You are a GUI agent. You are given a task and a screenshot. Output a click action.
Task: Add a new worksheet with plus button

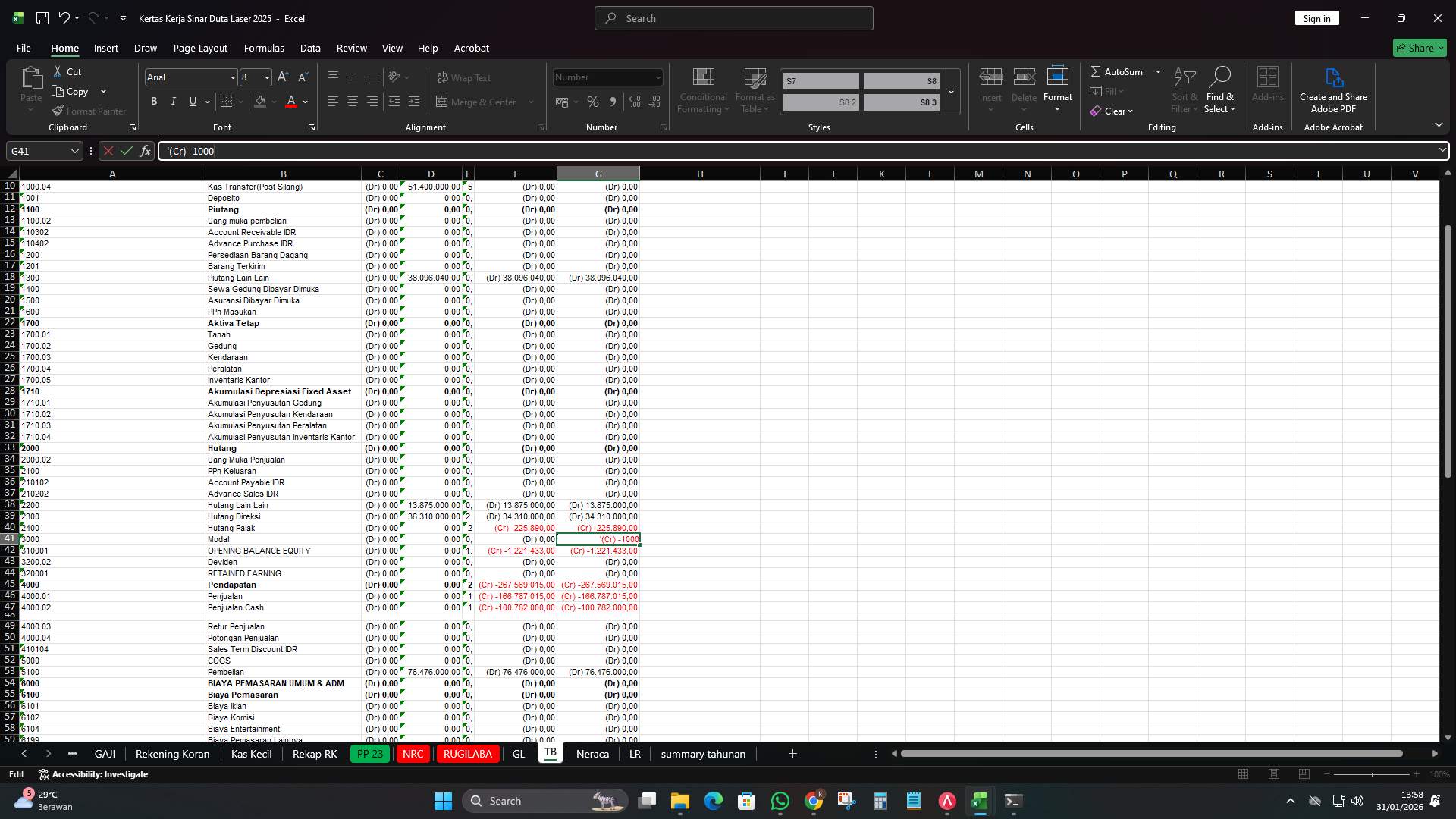click(792, 754)
